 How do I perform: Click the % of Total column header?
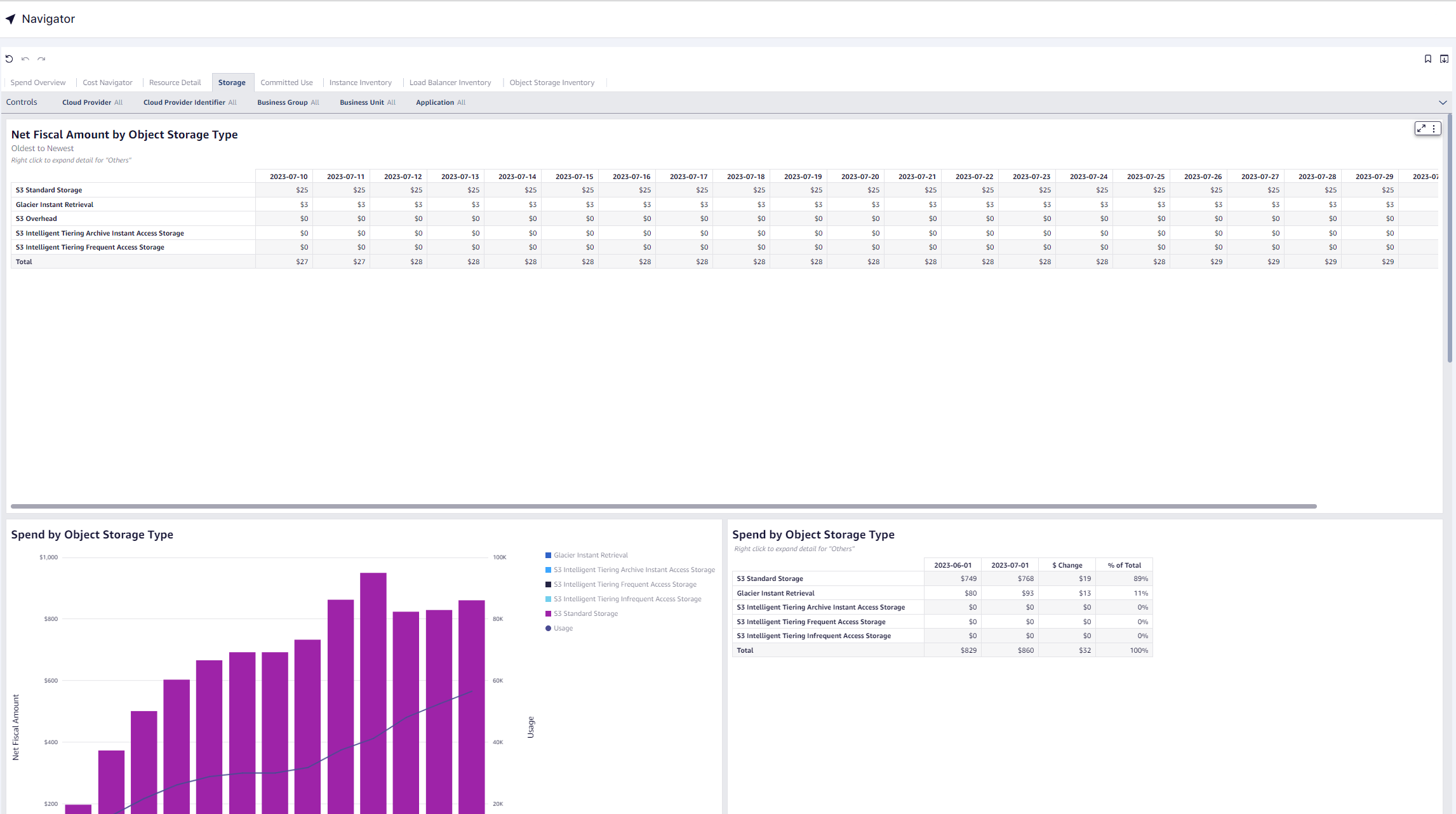(1124, 565)
